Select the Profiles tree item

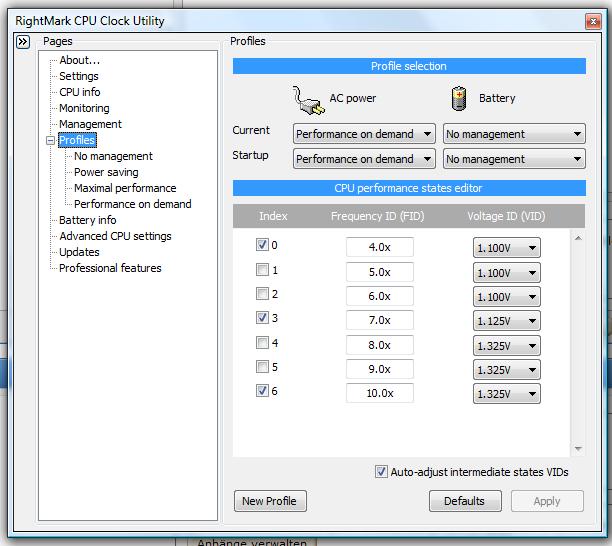point(77,140)
